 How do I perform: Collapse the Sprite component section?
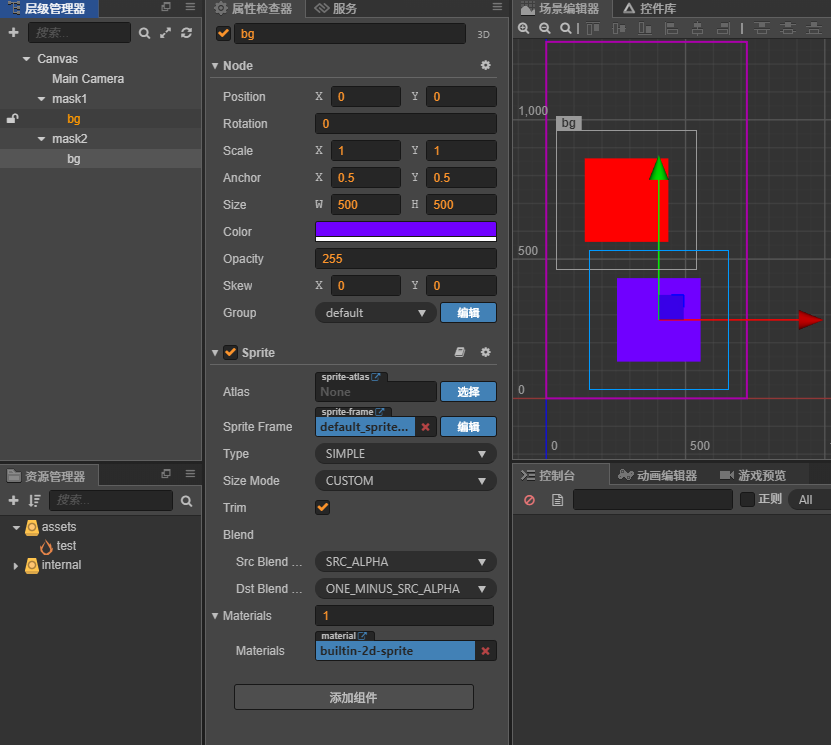215,353
